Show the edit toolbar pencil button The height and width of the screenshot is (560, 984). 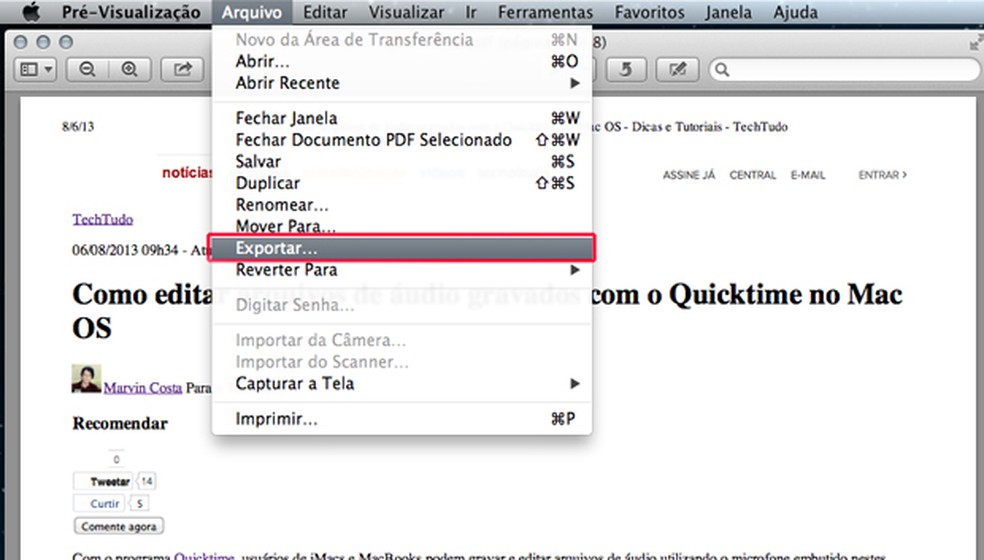pyautogui.click(x=677, y=69)
